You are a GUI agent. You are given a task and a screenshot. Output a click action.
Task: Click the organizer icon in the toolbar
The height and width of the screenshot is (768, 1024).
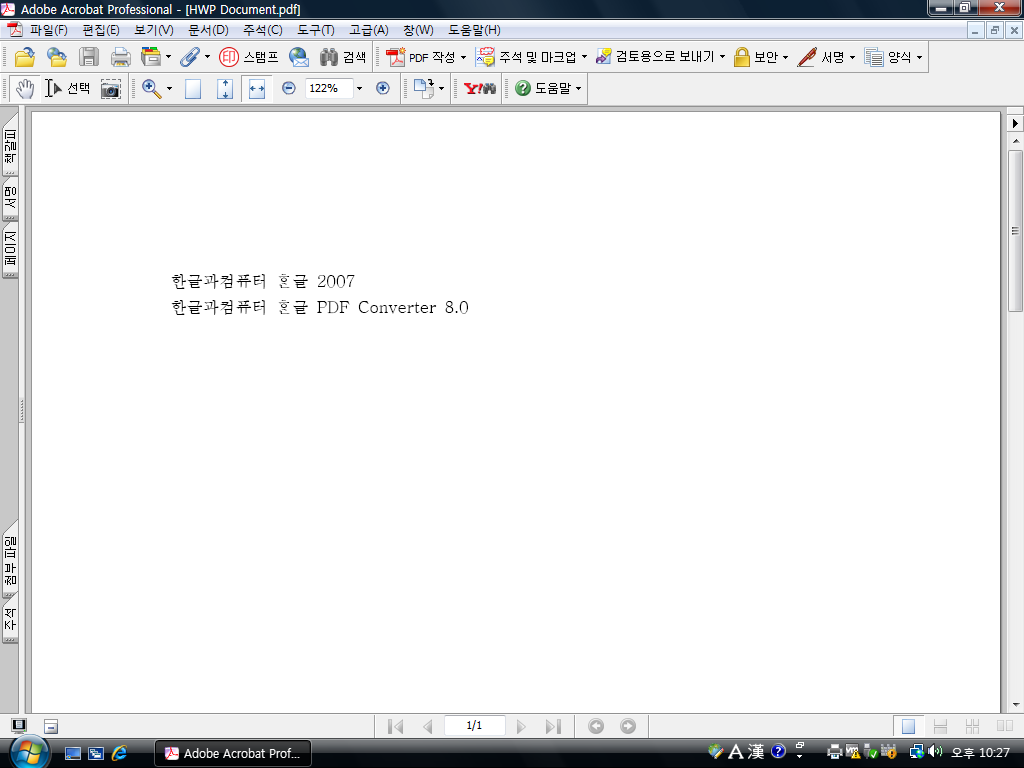(x=151, y=57)
